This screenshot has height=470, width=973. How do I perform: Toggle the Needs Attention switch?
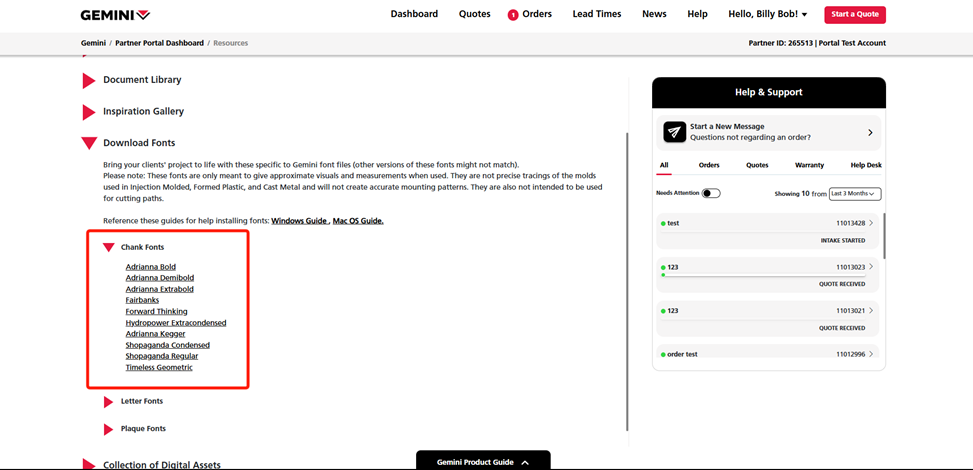[x=711, y=193]
